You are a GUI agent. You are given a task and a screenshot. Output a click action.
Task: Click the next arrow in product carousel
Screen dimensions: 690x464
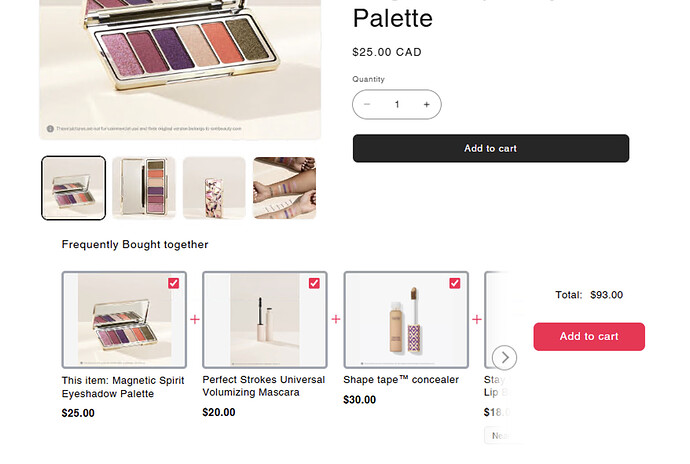pos(505,357)
